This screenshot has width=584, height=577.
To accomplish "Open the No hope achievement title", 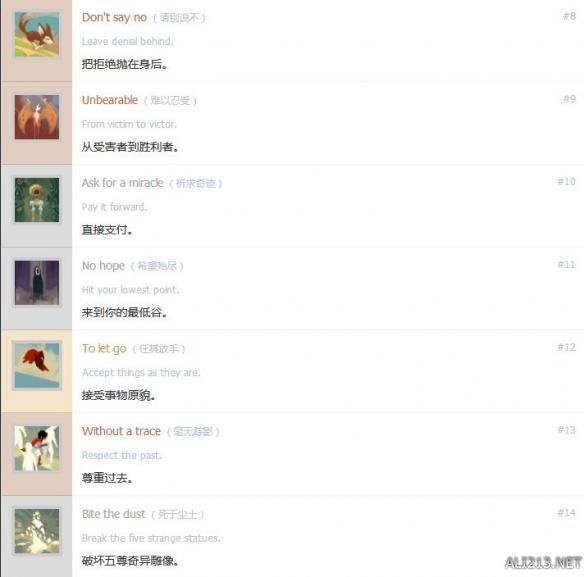I will coord(103,266).
